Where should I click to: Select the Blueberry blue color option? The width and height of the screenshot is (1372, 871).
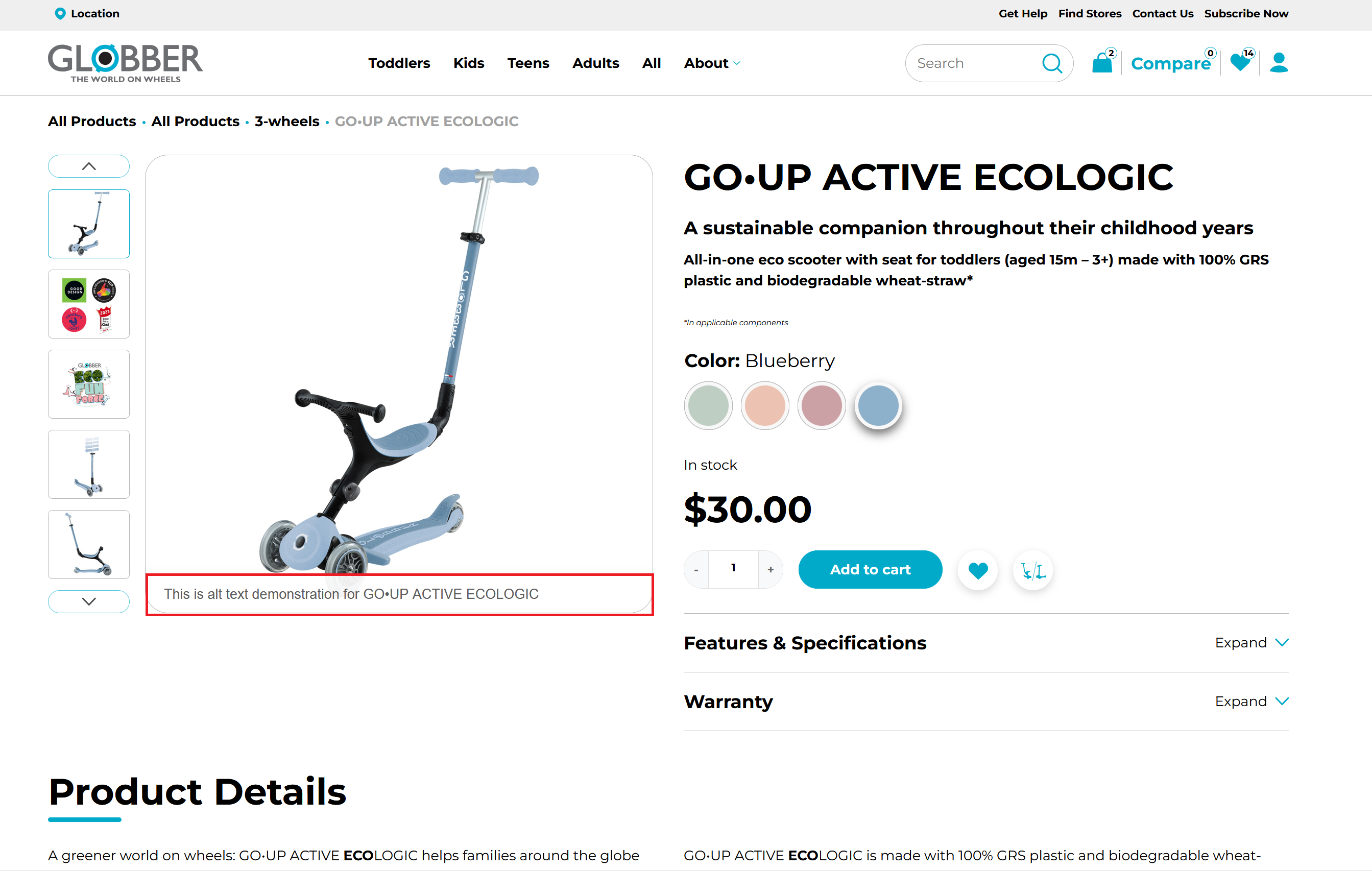(x=878, y=405)
